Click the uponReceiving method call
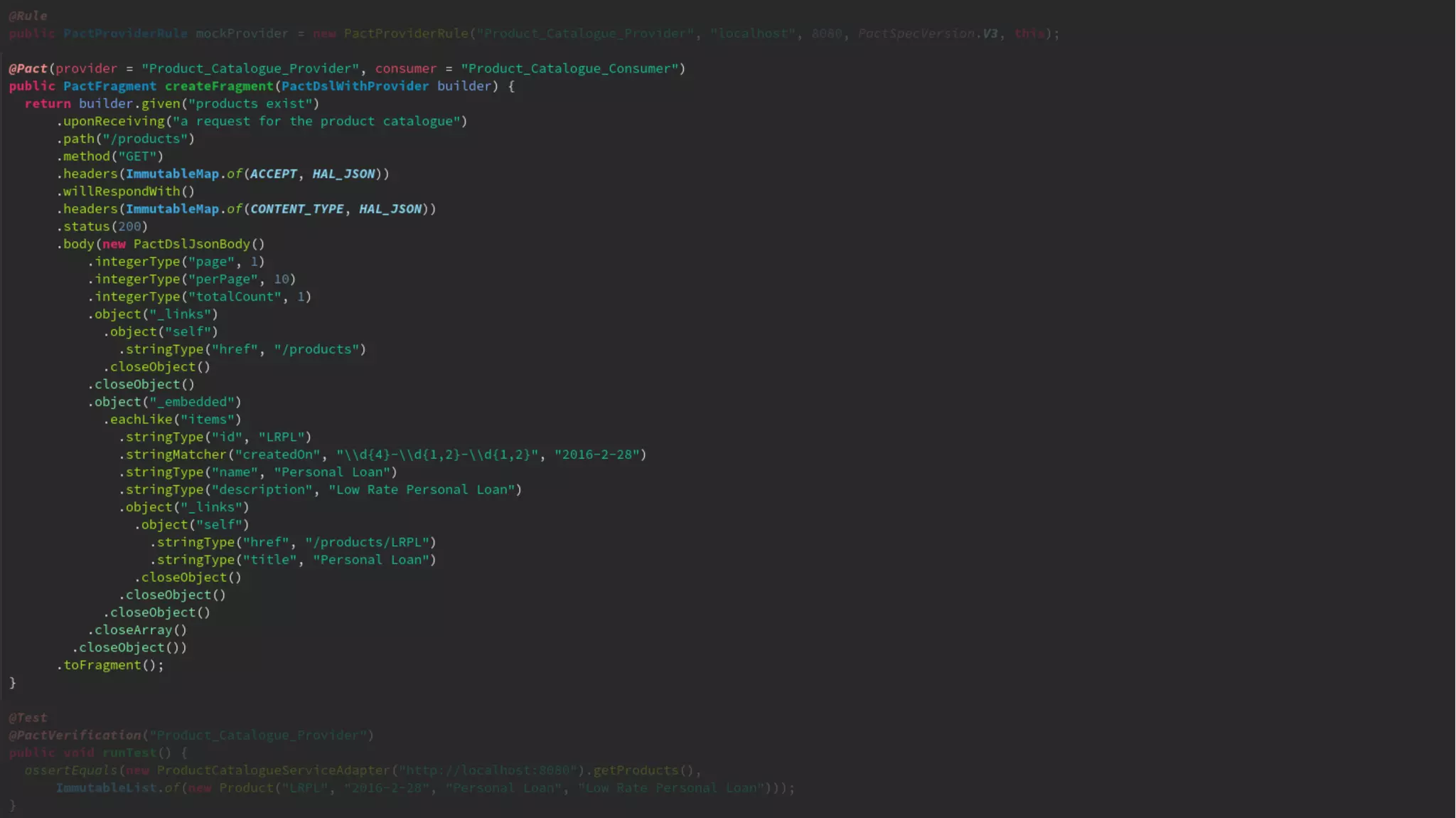 tap(114, 121)
